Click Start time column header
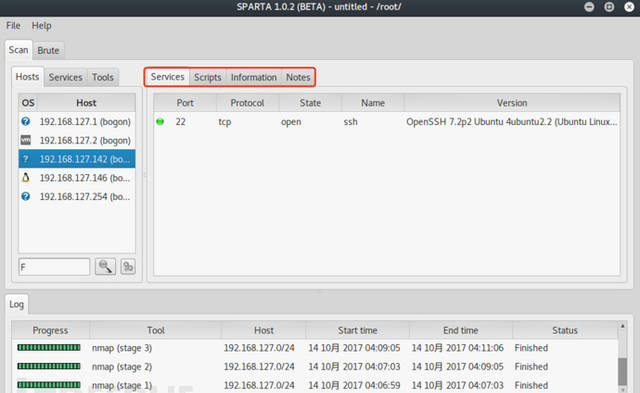This screenshot has height=393, width=640. pos(357,330)
